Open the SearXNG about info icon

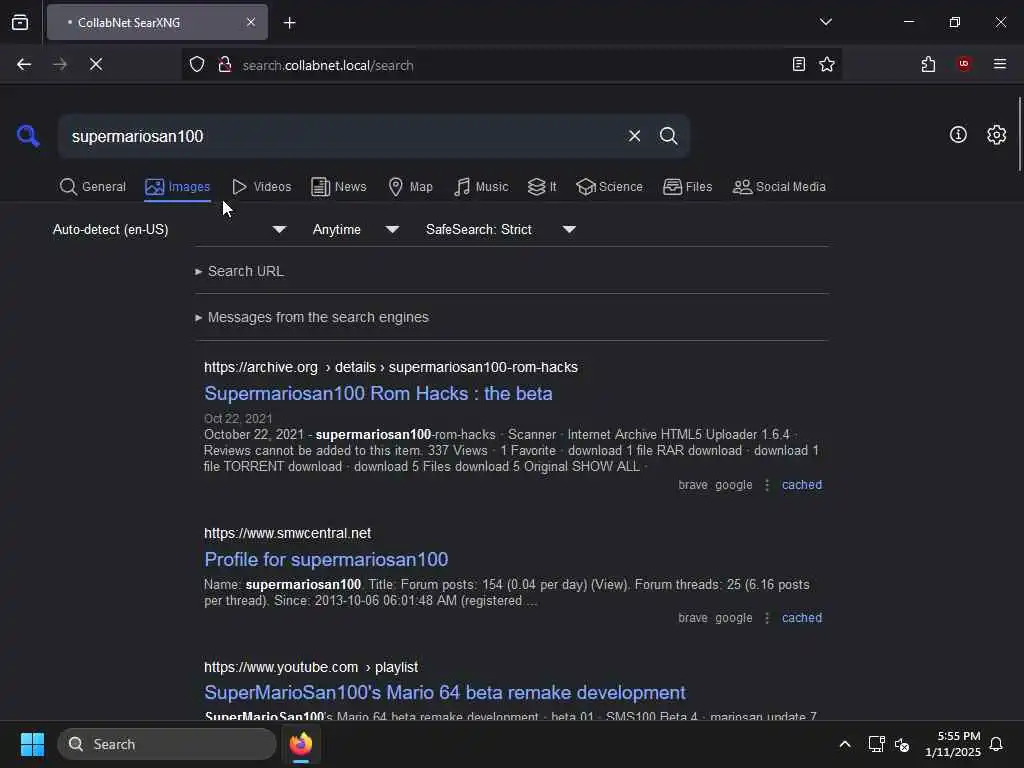(957, 135)
